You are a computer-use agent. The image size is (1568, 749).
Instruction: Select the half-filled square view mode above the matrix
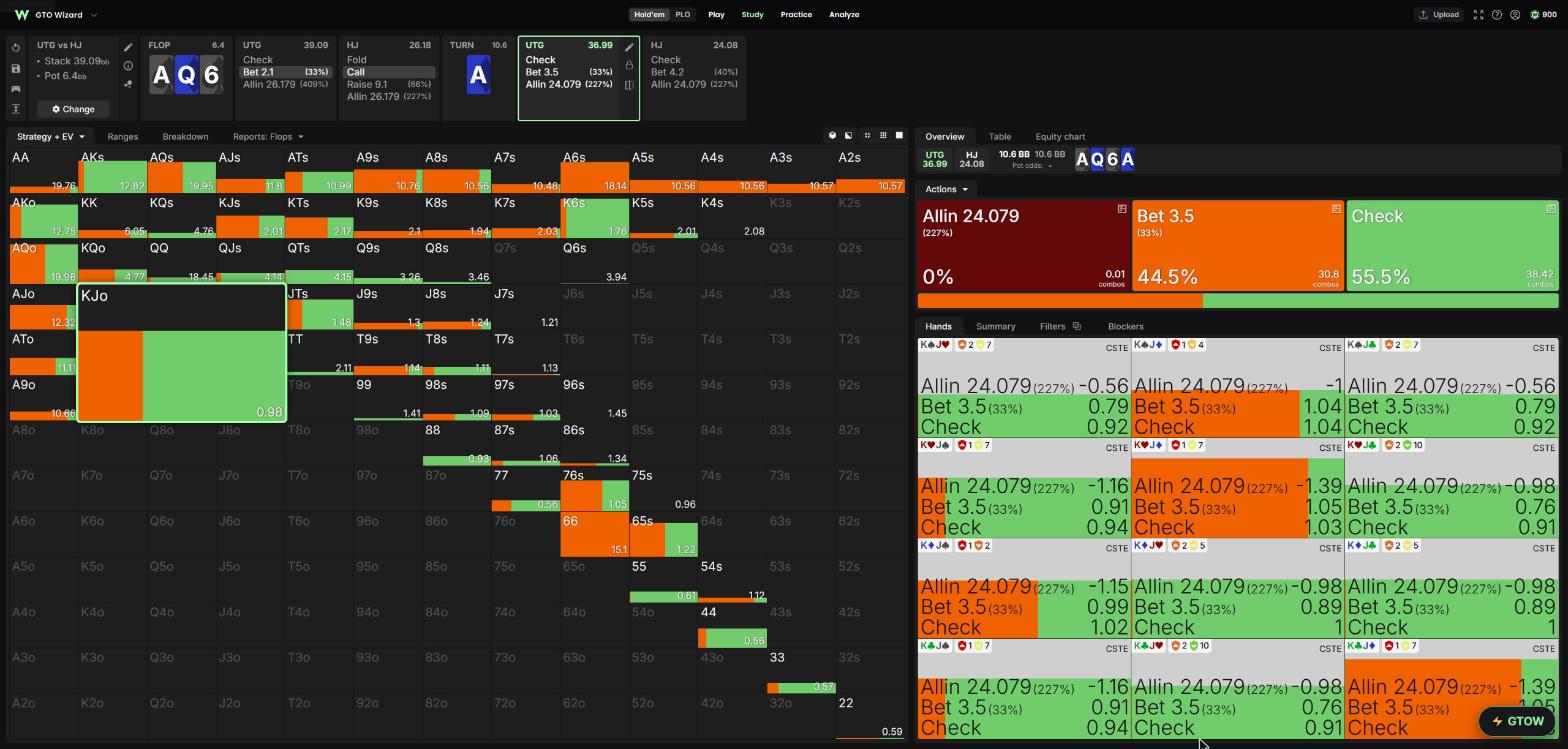pos(849,136)
